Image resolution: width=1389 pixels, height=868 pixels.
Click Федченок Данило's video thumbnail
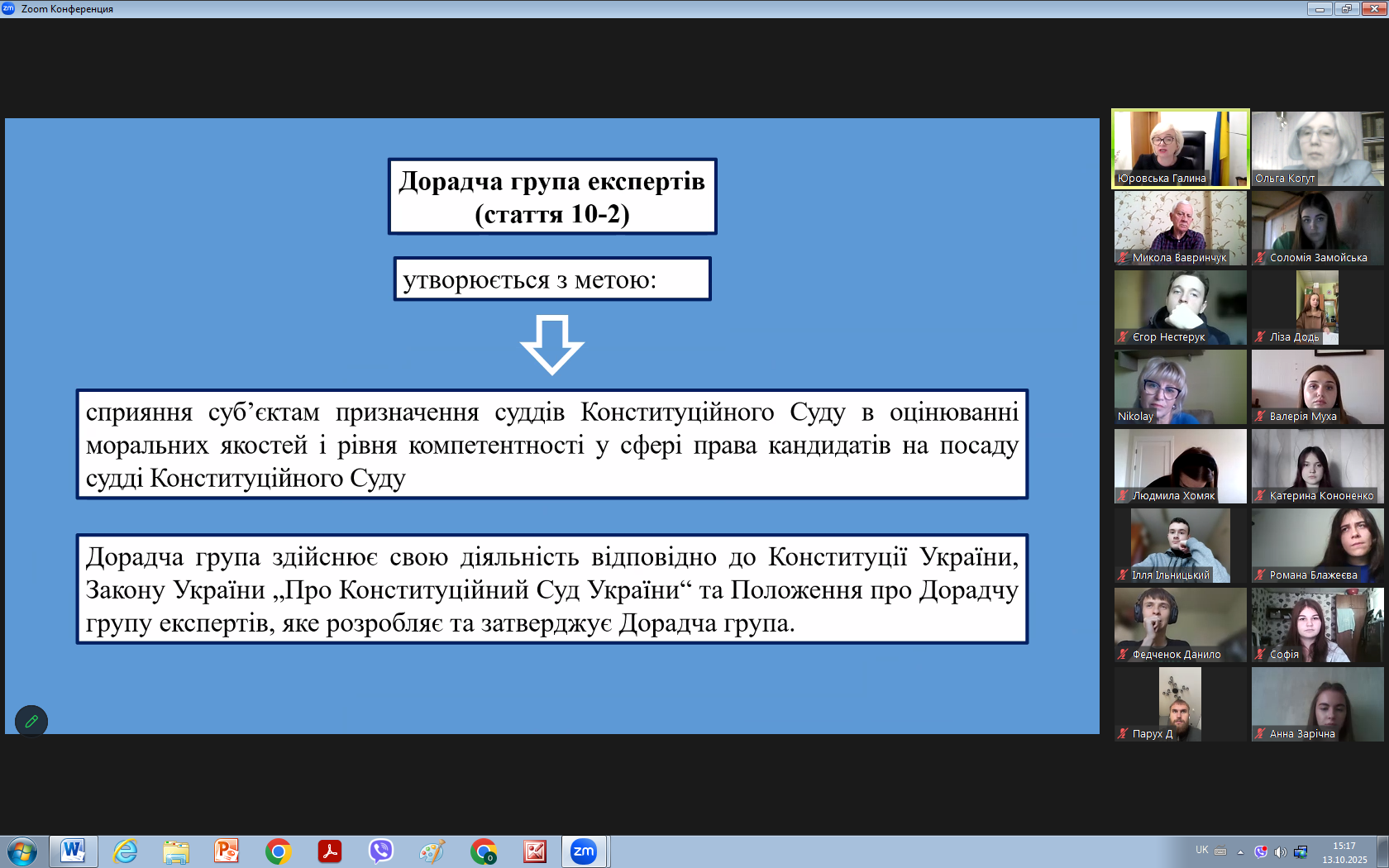pos(1180,624)
